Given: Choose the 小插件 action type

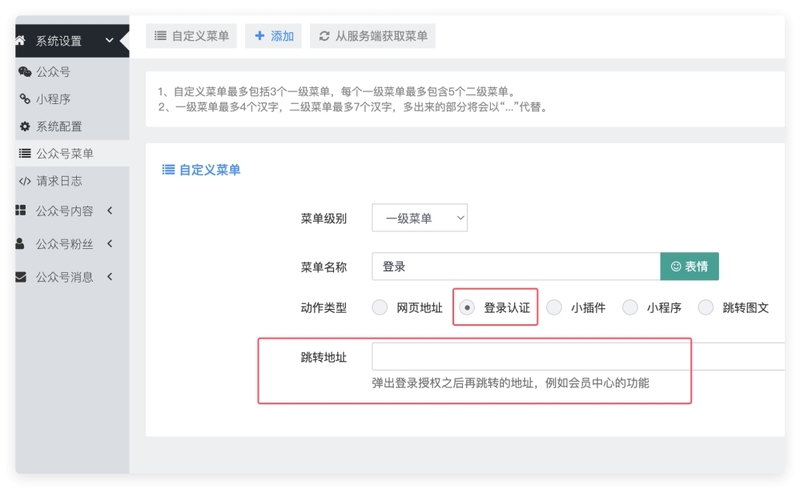Looking at the screenshot, I should pyautogui.click(x=554, y=308).
